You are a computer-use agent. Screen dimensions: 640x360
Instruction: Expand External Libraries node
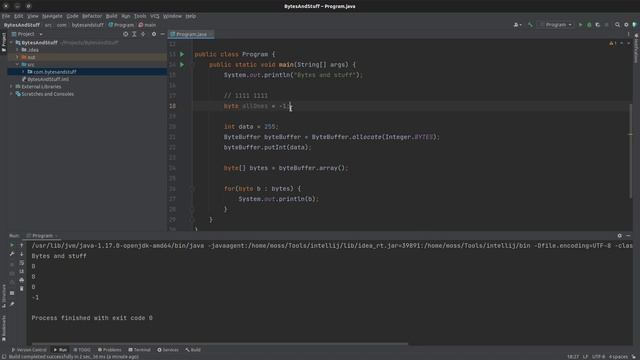pos(11,87)
